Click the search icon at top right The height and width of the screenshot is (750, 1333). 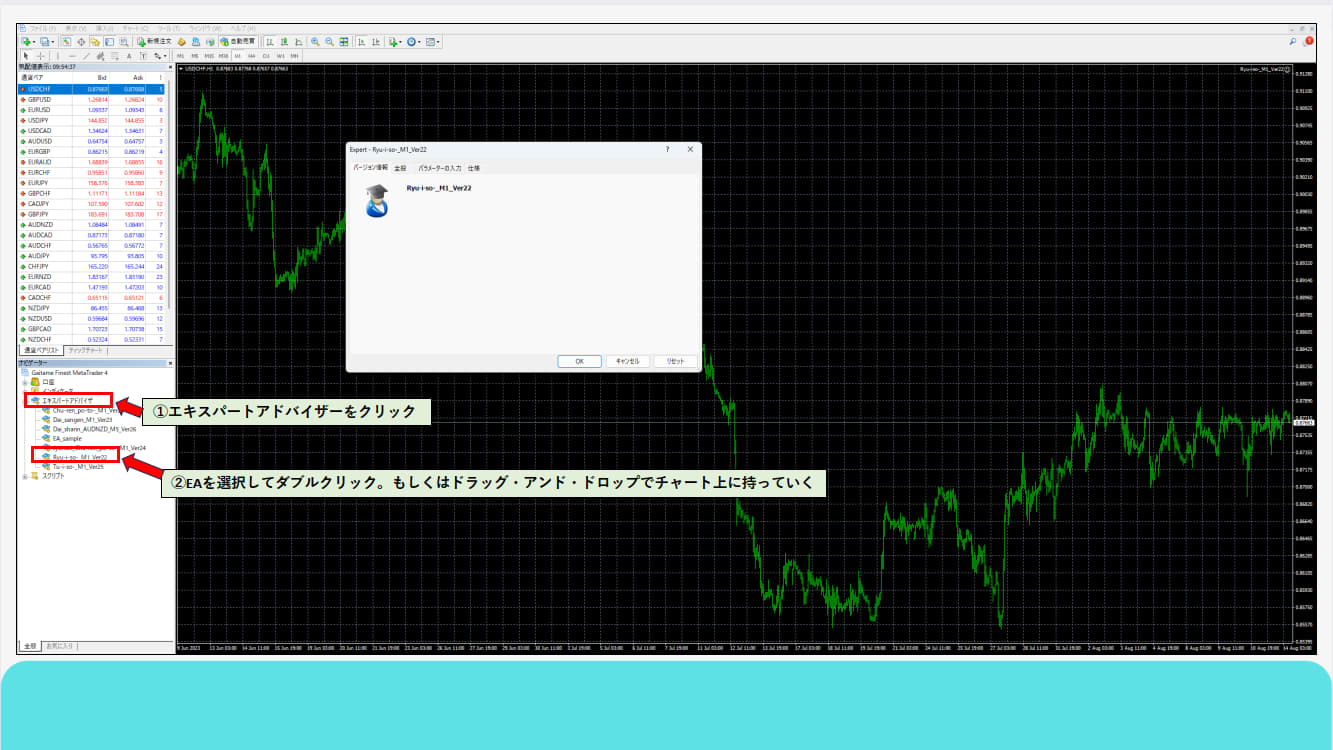click(x=1294, y=42)
